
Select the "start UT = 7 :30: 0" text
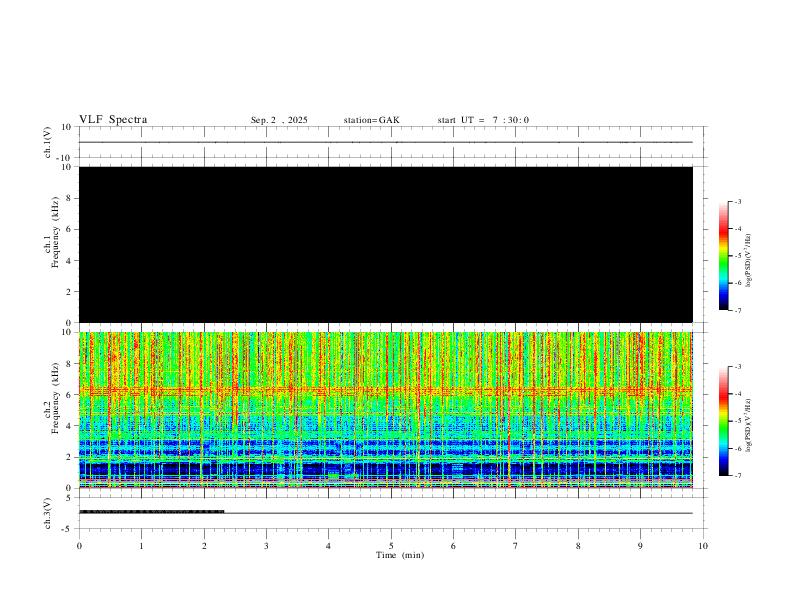pyautogui.click(x=483, y=120)
